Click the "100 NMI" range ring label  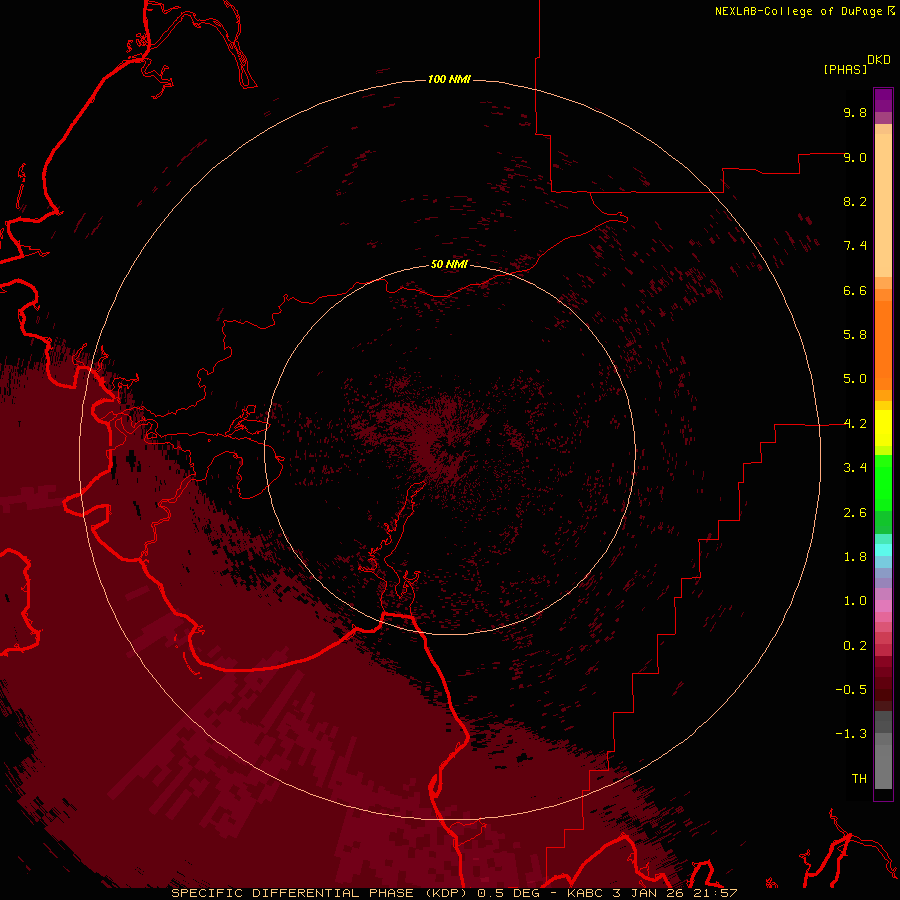449,79
